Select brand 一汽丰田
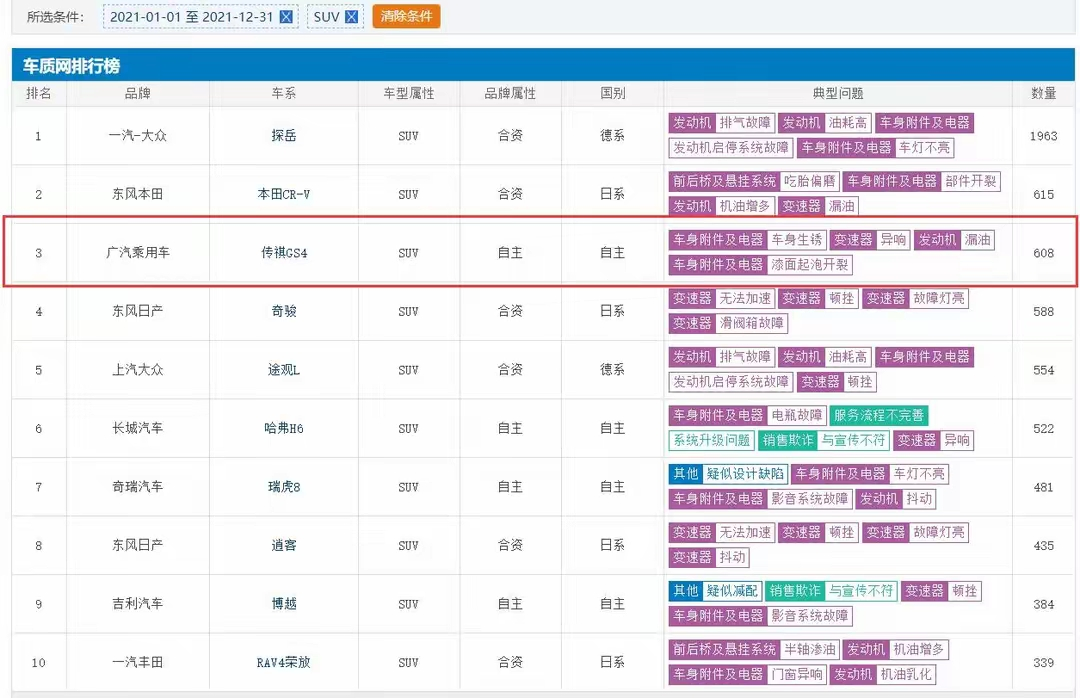Viewport: 1080px width, 698px height. (138, 663)
